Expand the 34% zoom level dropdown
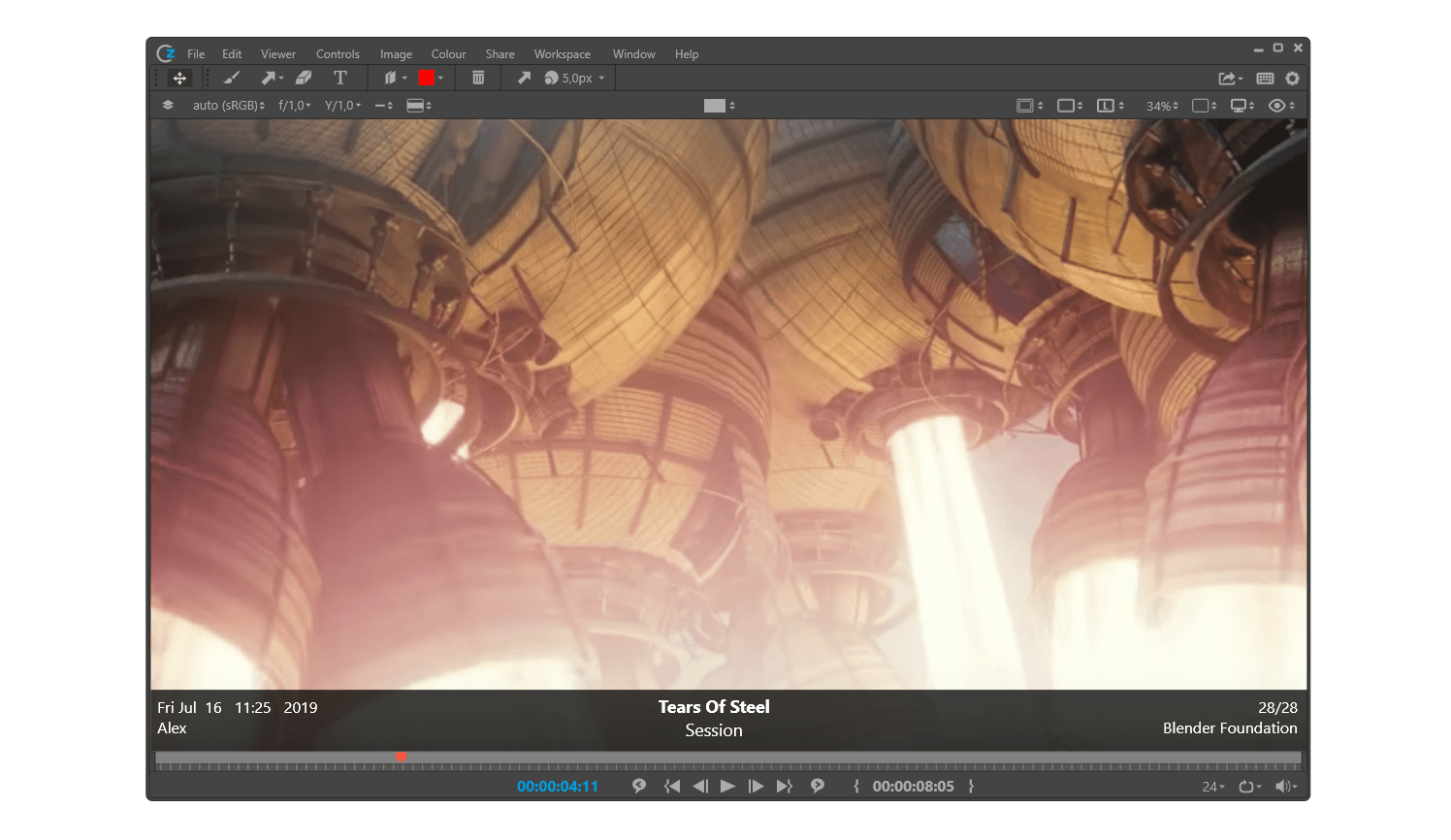Image resolution: width=1451 pixels, height=840 pixels. coord(1161,106)
